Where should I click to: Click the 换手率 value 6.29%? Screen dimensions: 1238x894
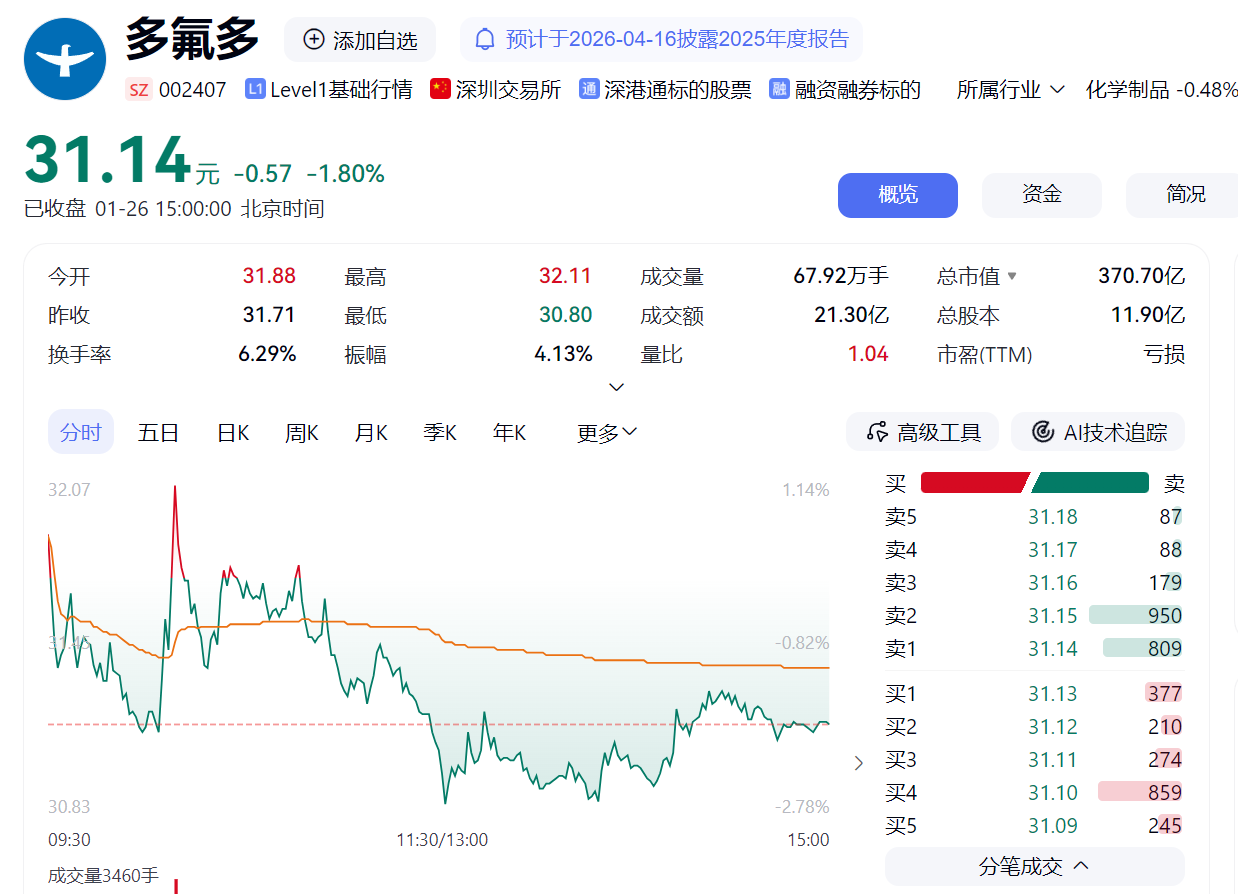click(x=267, y=354)
